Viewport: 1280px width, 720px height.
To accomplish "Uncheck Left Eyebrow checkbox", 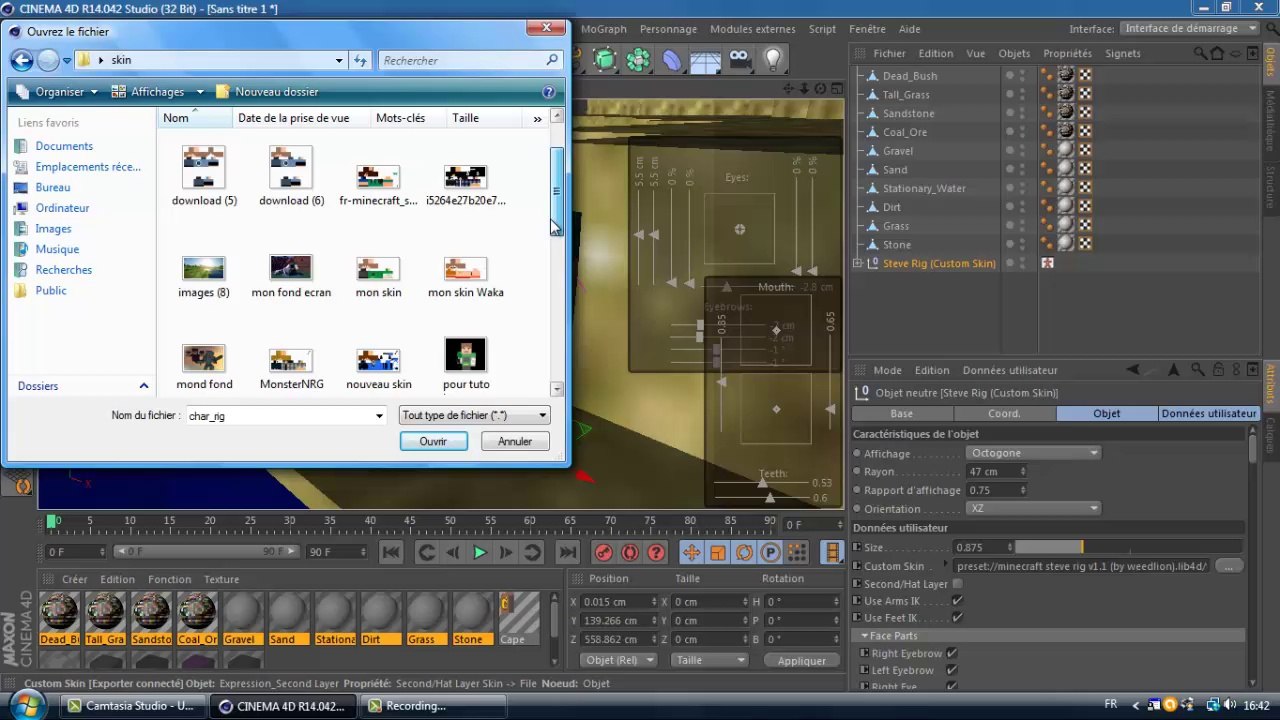I will 951,670.
